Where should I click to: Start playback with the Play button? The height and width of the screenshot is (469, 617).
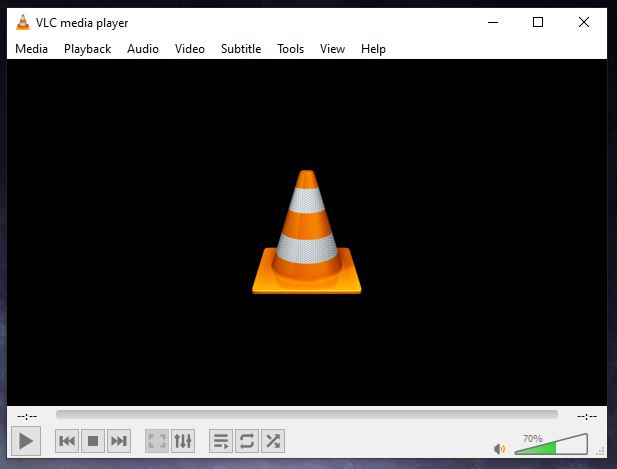26,441
